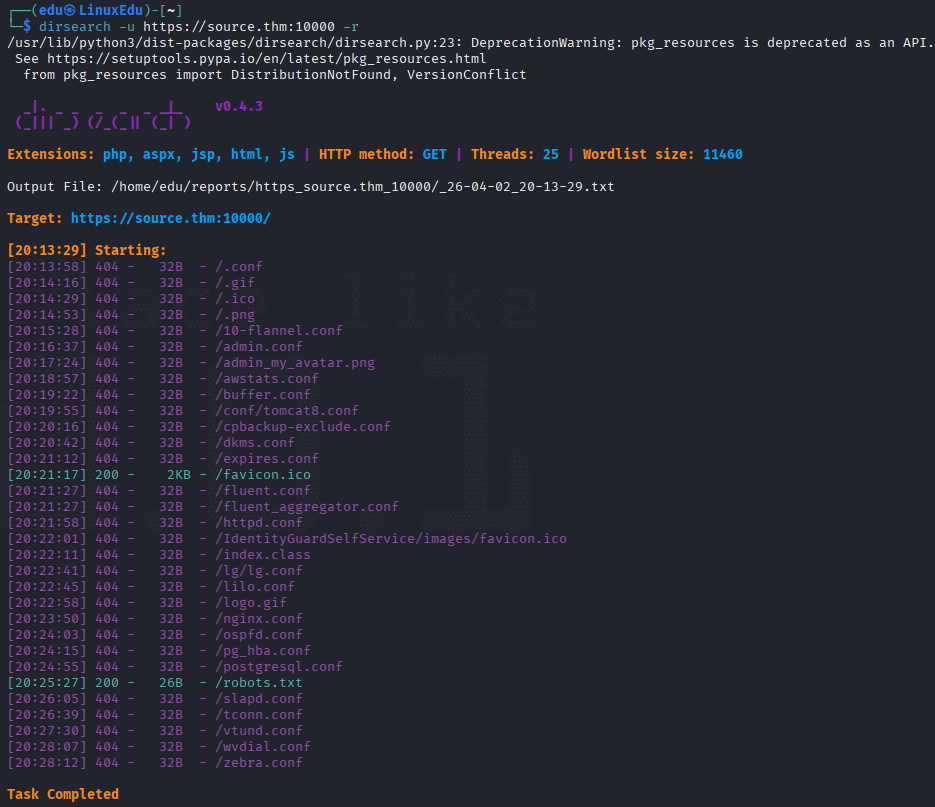Click the /awstats.conf result path
Image resolution: width=935 pixels, height=807 pixels.
[x=267, y=379]
